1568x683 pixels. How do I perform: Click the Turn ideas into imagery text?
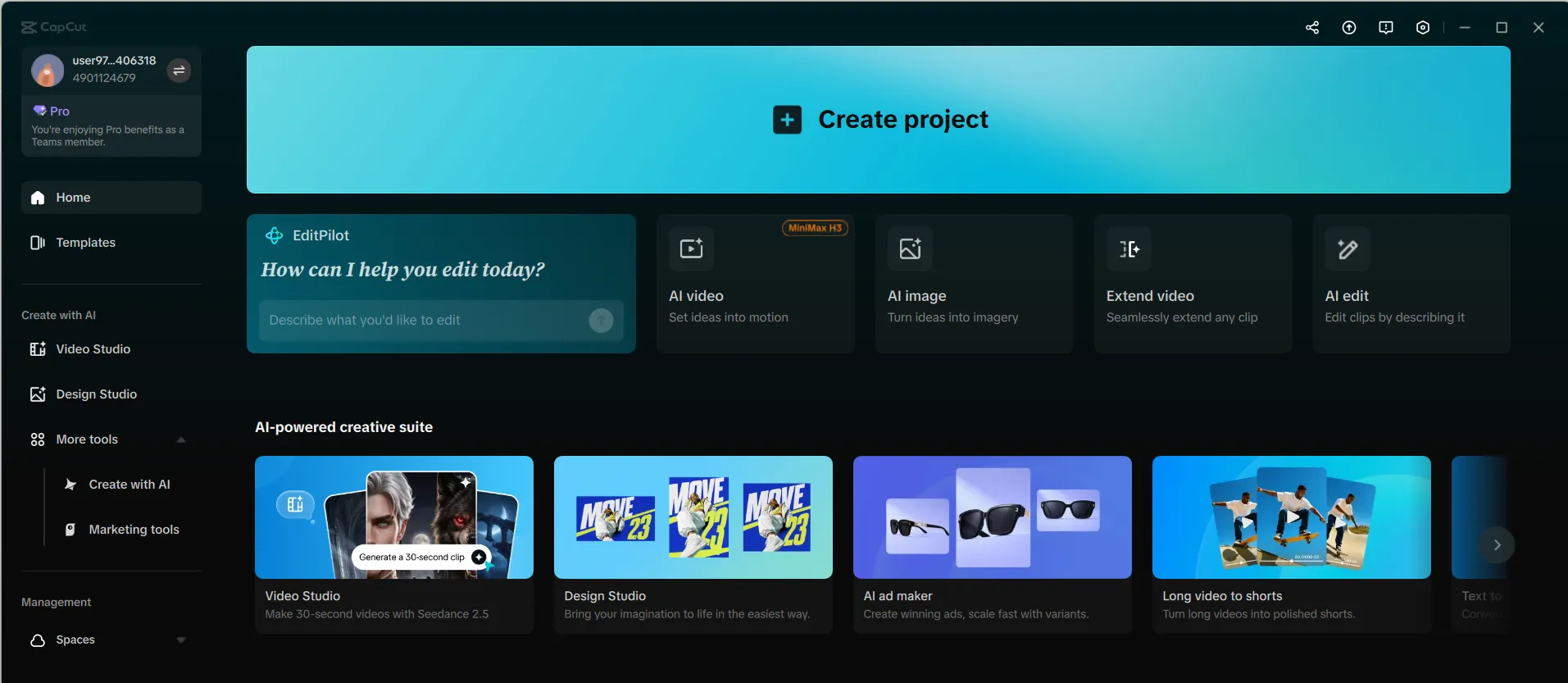[x=953, y=317]
